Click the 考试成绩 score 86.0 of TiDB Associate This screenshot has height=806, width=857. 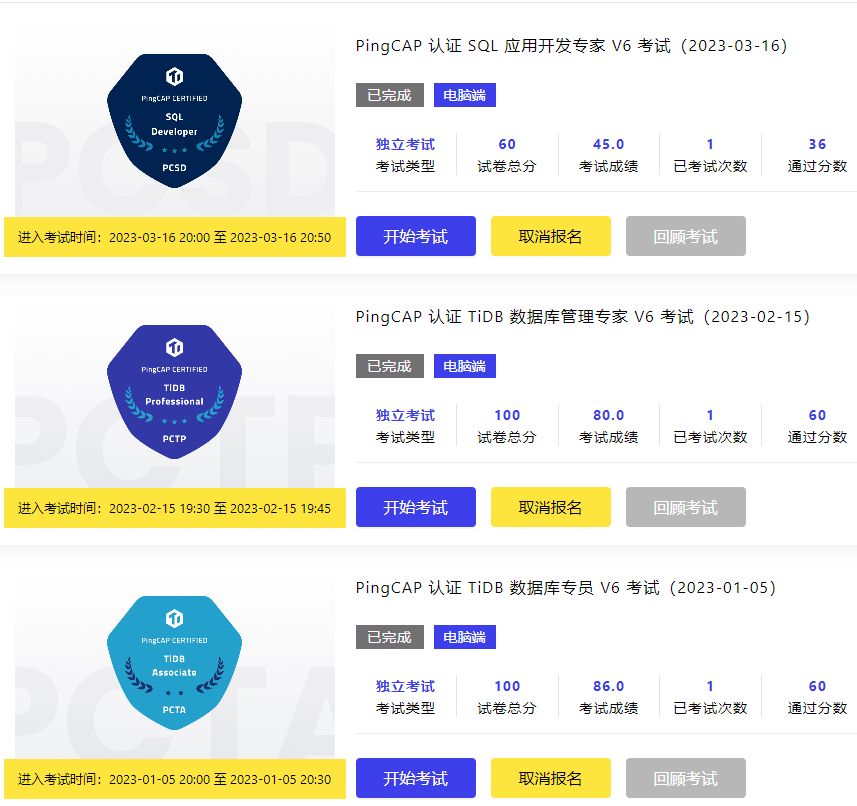click(x=608, y=685)
